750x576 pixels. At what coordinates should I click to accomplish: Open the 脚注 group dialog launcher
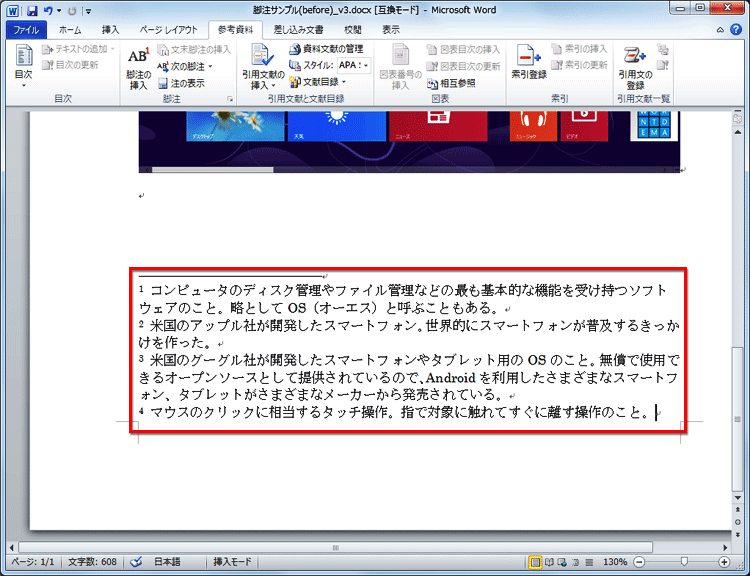[230, 99]
